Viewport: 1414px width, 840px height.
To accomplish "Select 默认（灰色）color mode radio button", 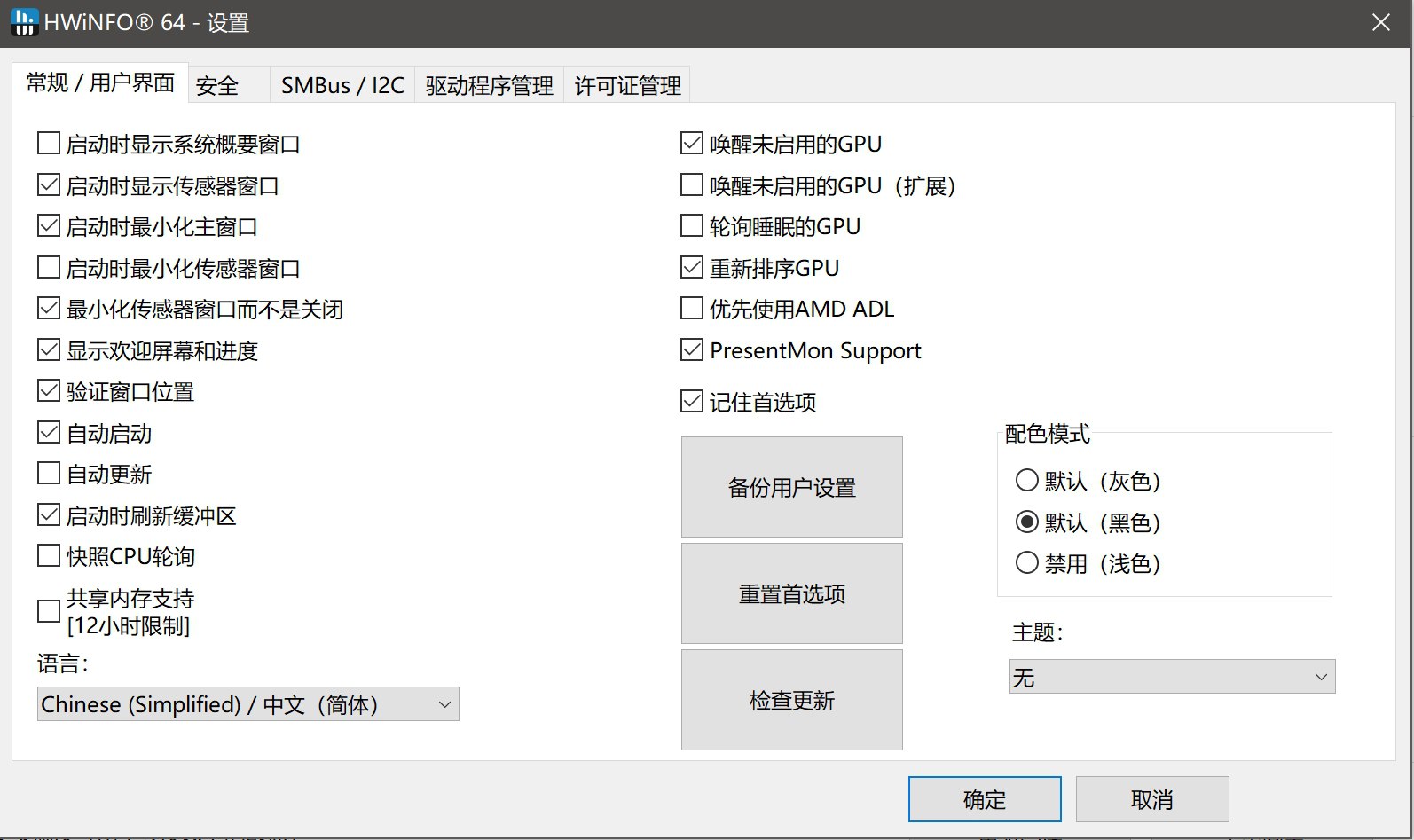I will (x=1027, y=481).
